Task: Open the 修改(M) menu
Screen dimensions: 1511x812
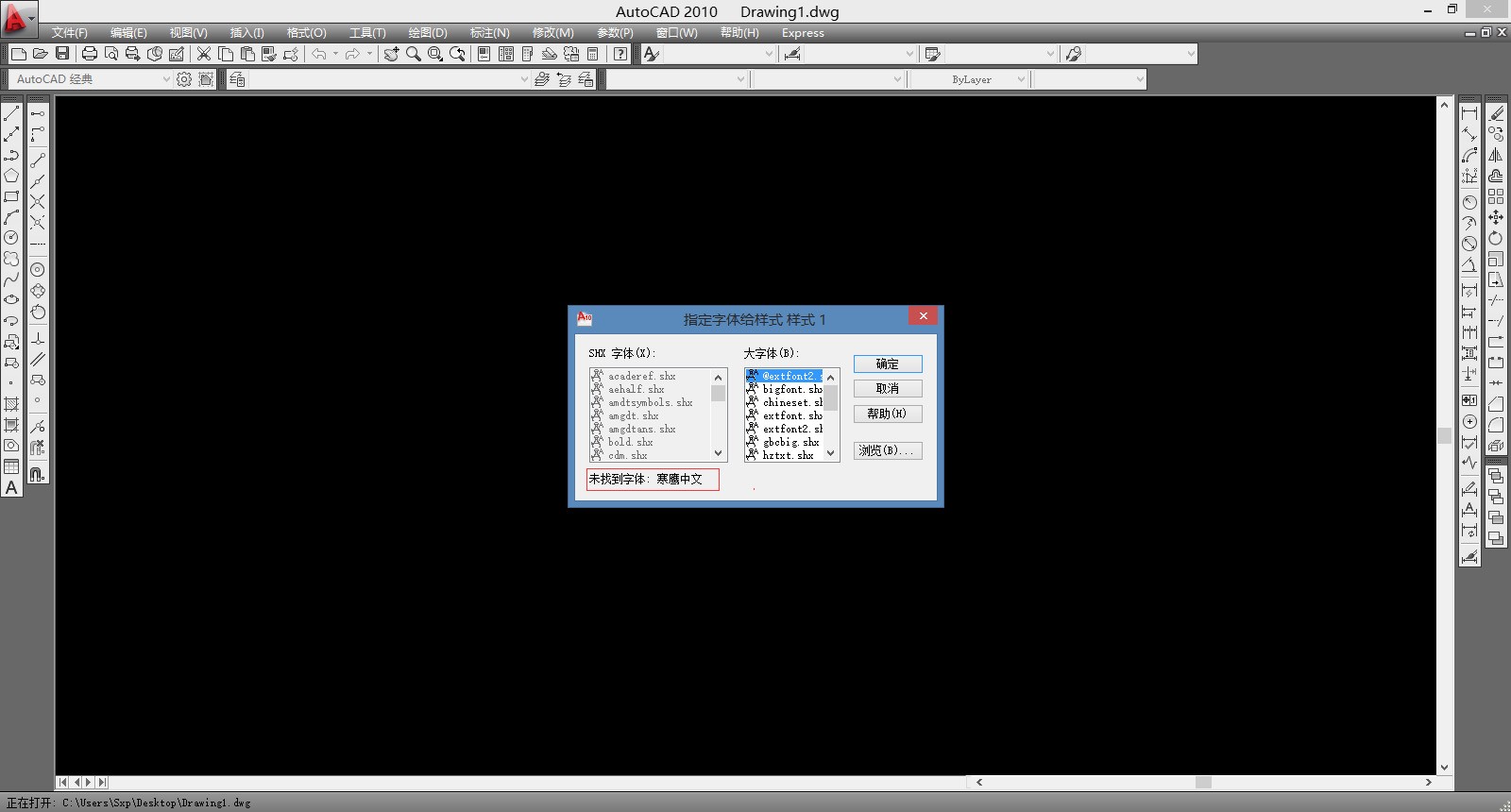Action: pyautogui.click(x=552, y=32)
